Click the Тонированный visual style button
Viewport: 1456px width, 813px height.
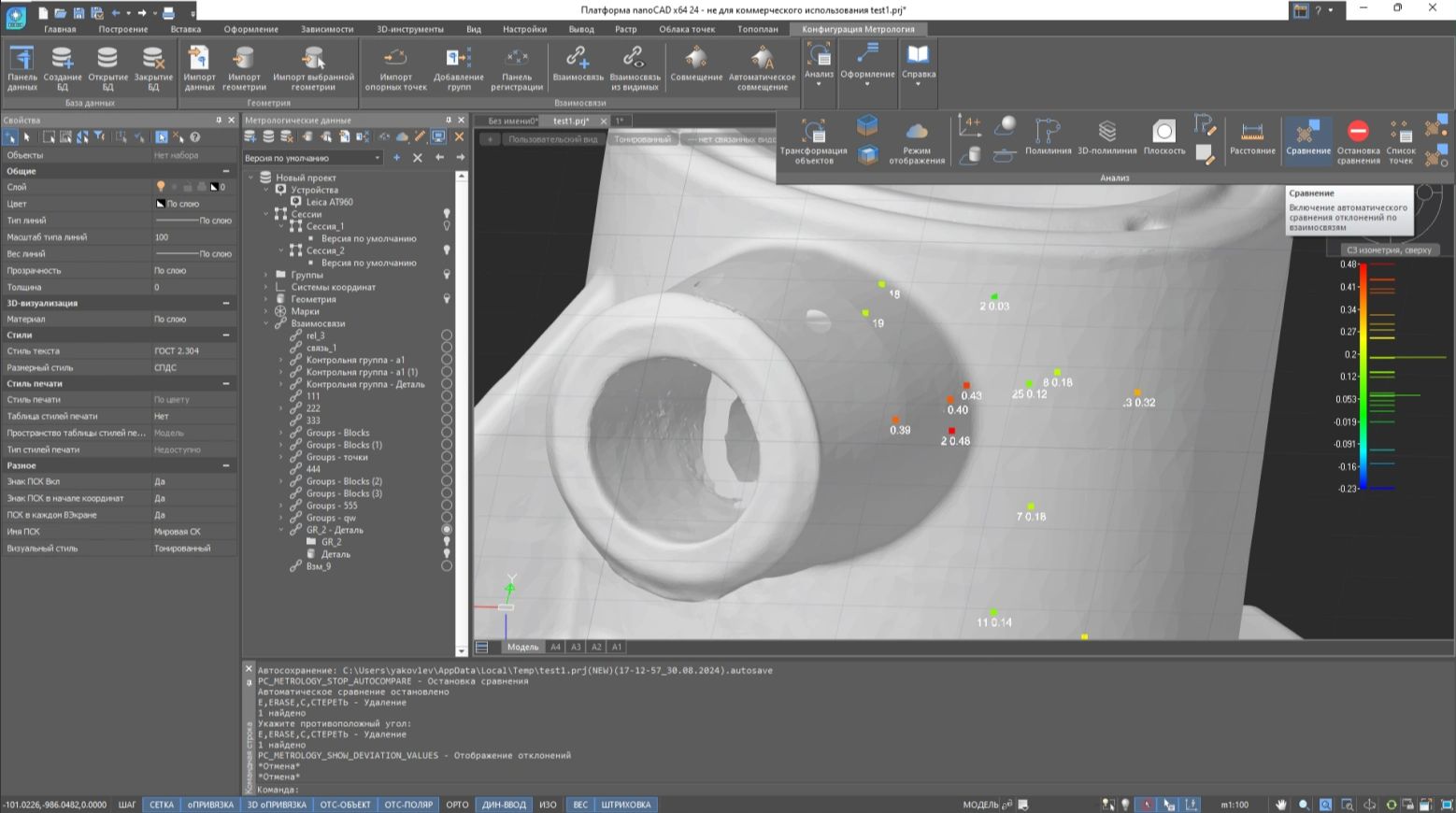pyautogui.click(x=642, y=139)
